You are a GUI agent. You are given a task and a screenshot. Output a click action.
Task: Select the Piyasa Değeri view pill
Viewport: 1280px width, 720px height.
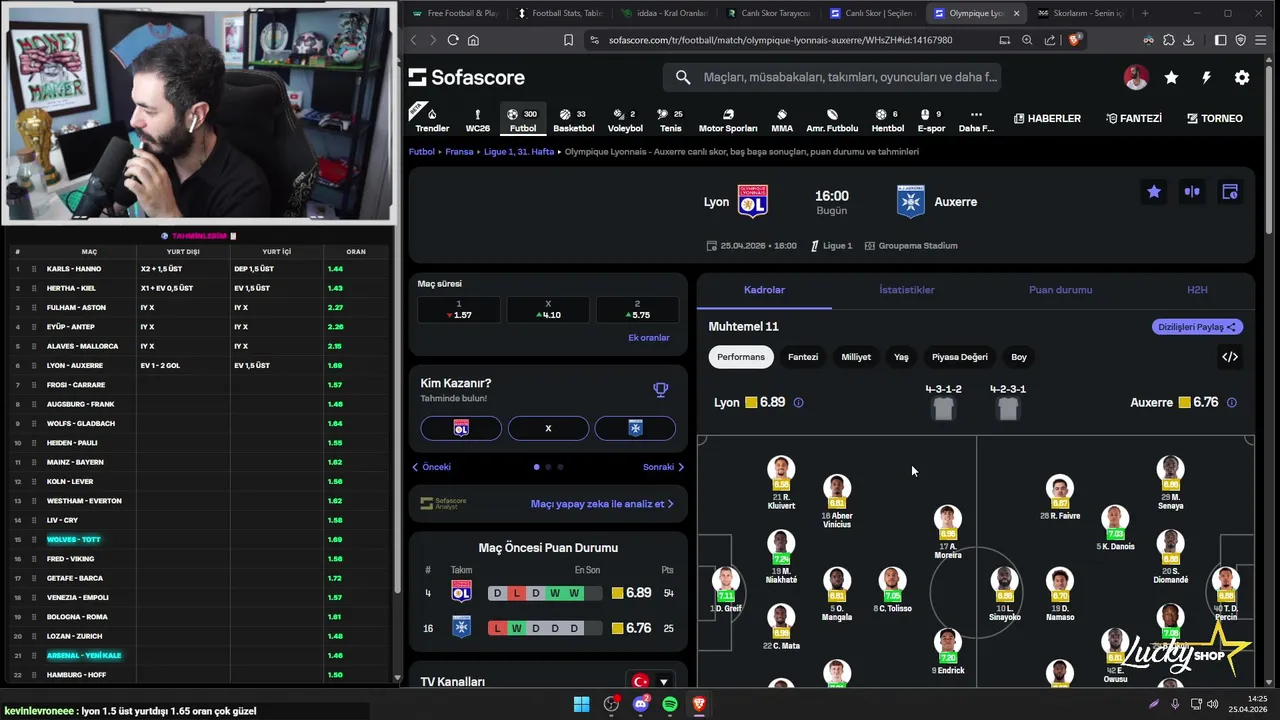click(x=960, y=357)
